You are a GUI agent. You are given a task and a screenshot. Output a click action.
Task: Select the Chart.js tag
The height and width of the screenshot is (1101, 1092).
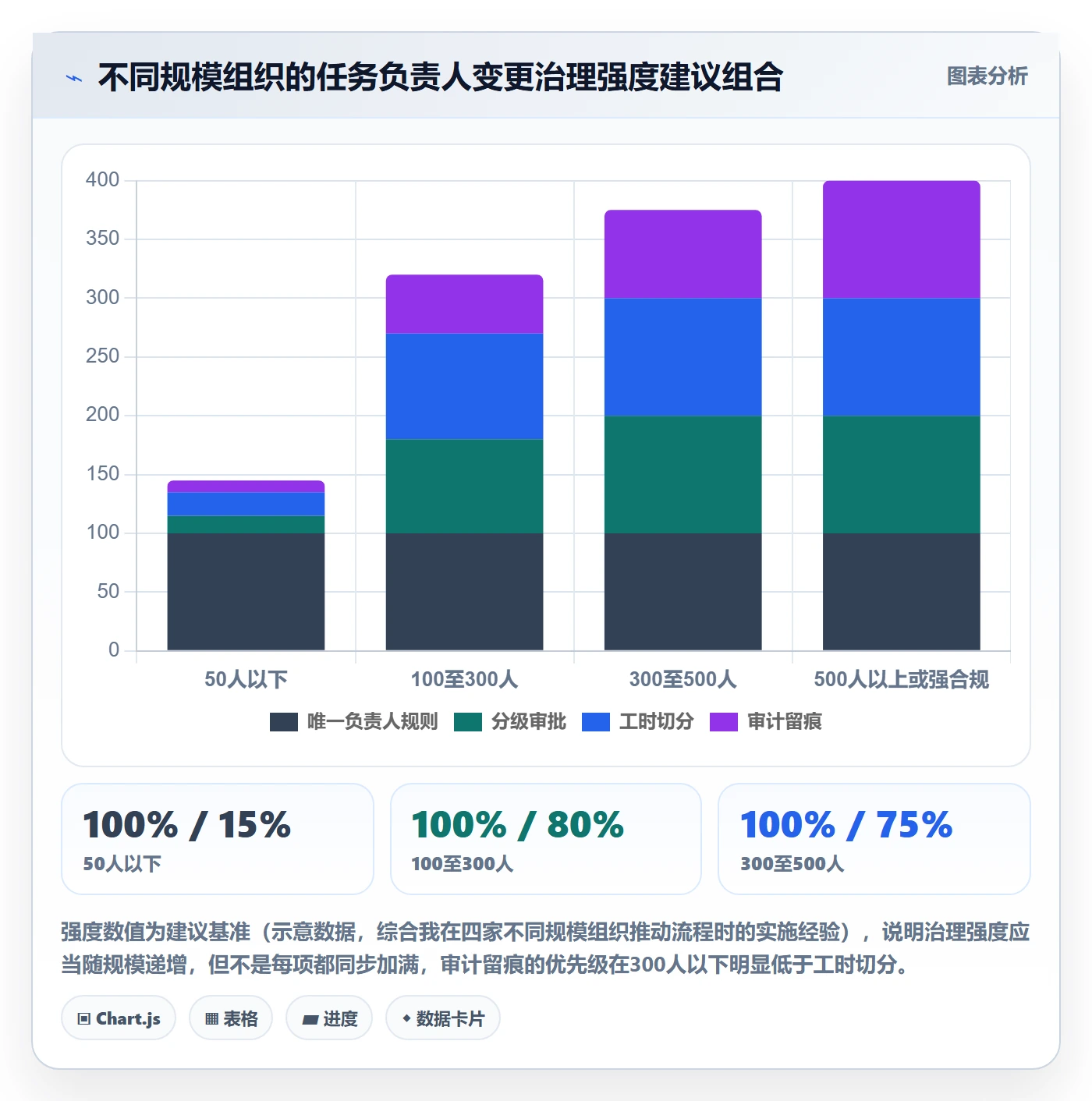[119, 1018]
